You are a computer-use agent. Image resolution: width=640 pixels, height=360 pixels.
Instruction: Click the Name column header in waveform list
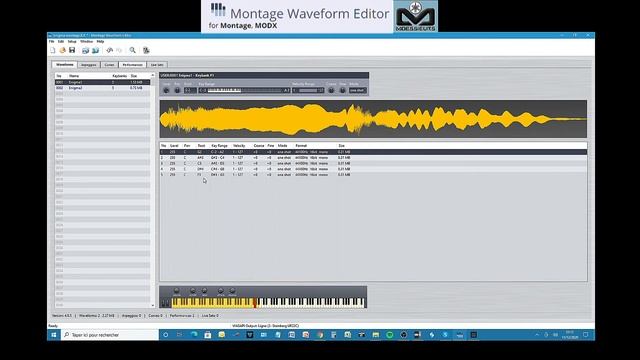[x=74, y=76]
